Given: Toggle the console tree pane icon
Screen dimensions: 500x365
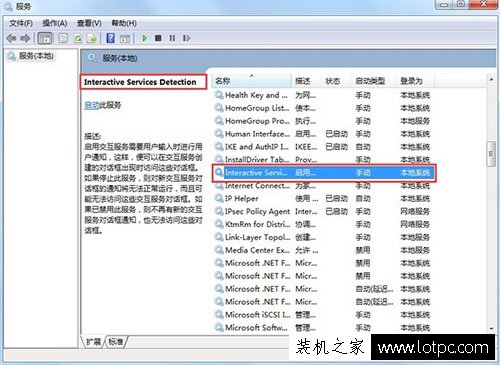Looking at the screenshot, I should pyautogui.click(x=45, y=38).
